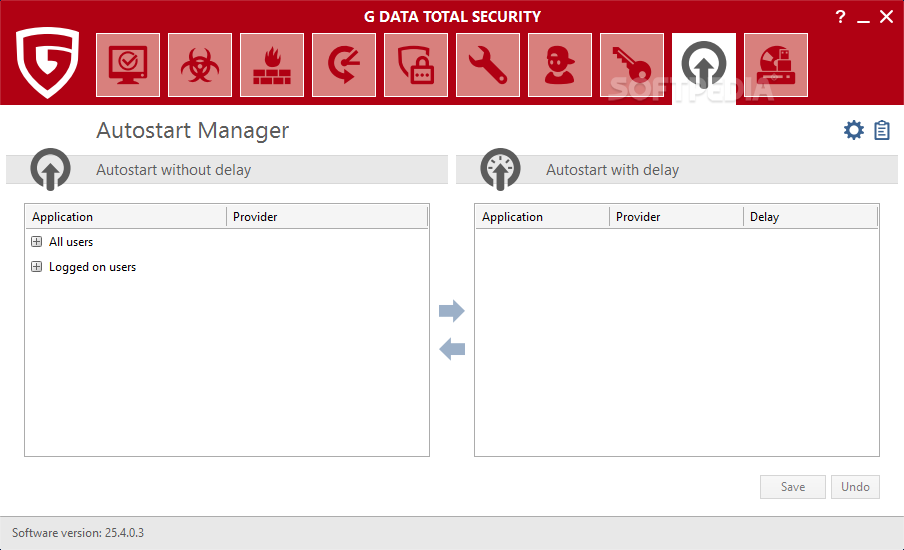Screen dimensions: 904x550
Task: Sort delayed list by Delay column
Action: coord(810,217)
